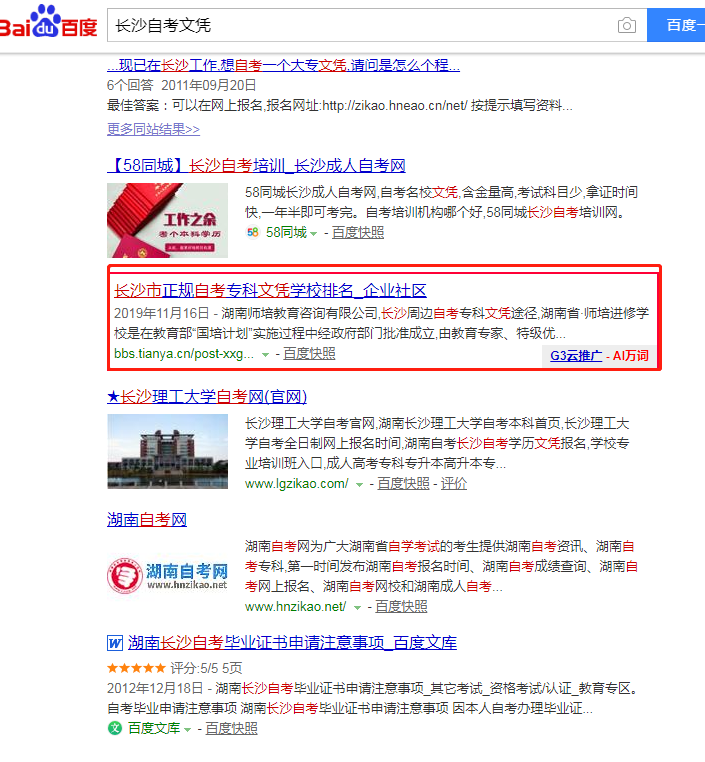Click the green 百度文库 source link
Viewport: 705px width, 762px height.
coord(154,728)
